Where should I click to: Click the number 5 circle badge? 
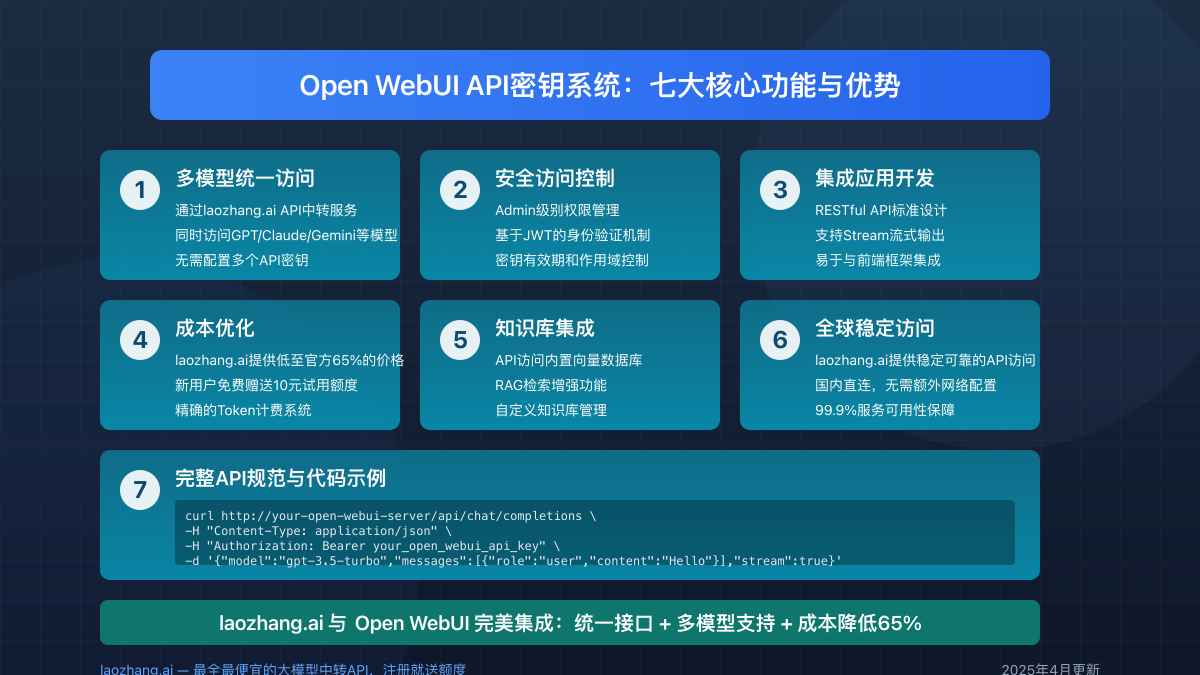(460, 340)
